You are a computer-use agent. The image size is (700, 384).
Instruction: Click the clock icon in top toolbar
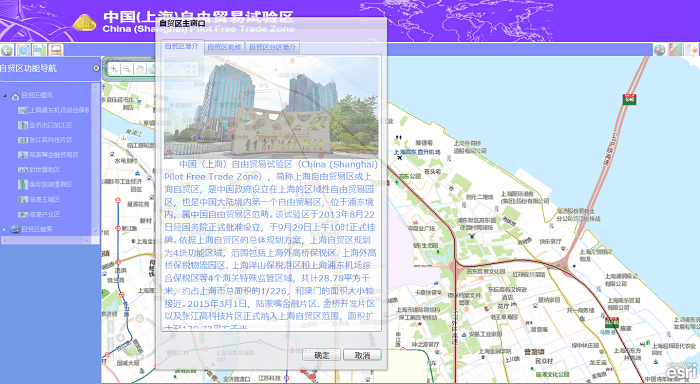coord(23,50)
